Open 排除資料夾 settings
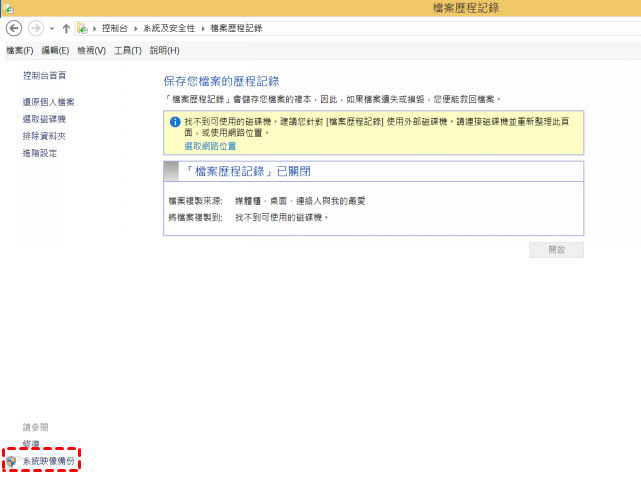Viewport: 641px width, 483px height. 44,136
